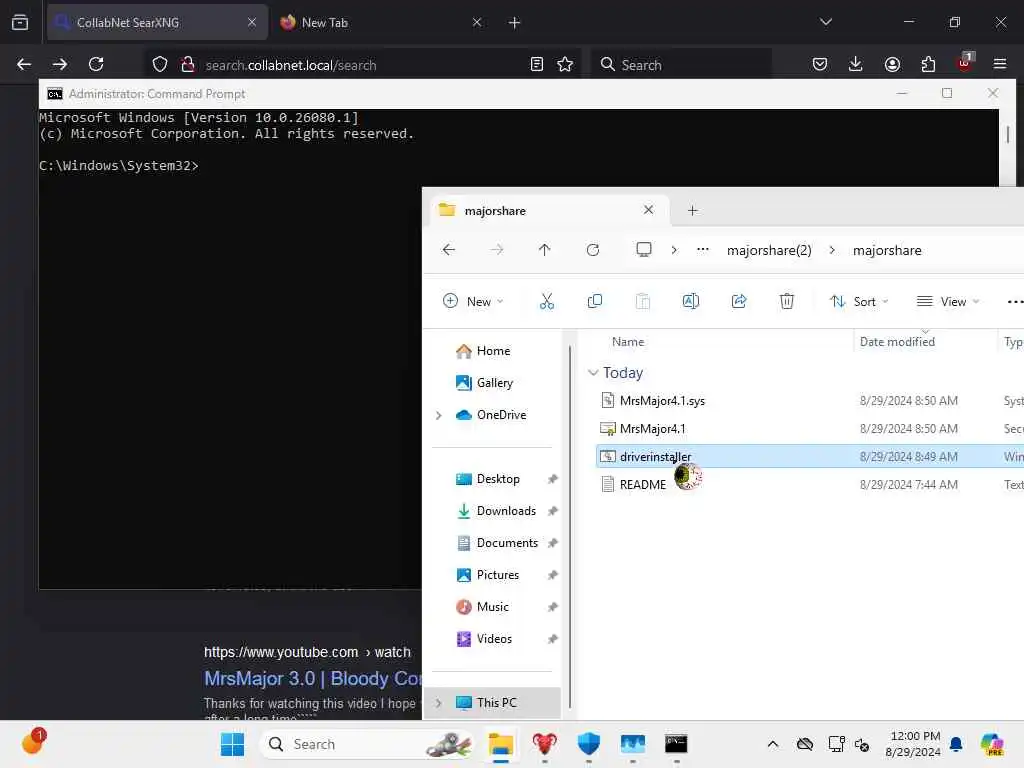The height and width of the screenshot is (768, 1024).
Task: Open the Sort dropdown in Explorer
Action: pos(859,301)
